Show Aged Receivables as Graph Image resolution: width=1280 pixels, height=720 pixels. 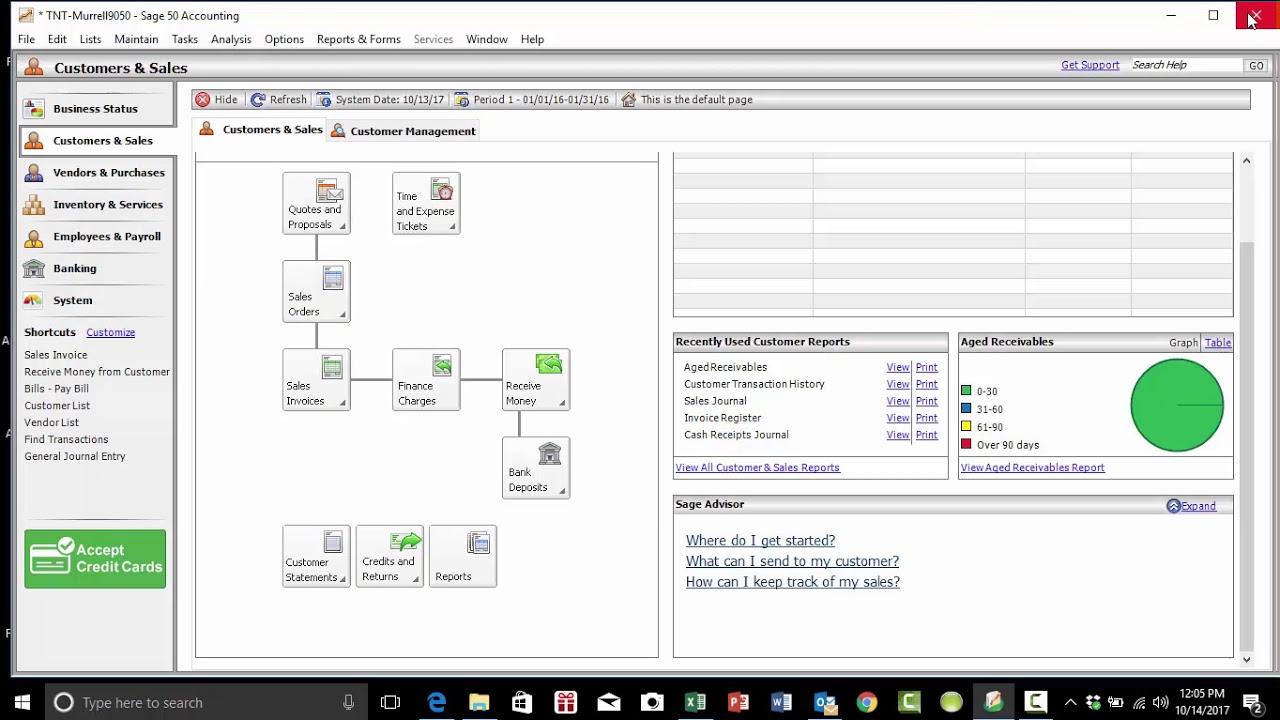pos(1183,343)
